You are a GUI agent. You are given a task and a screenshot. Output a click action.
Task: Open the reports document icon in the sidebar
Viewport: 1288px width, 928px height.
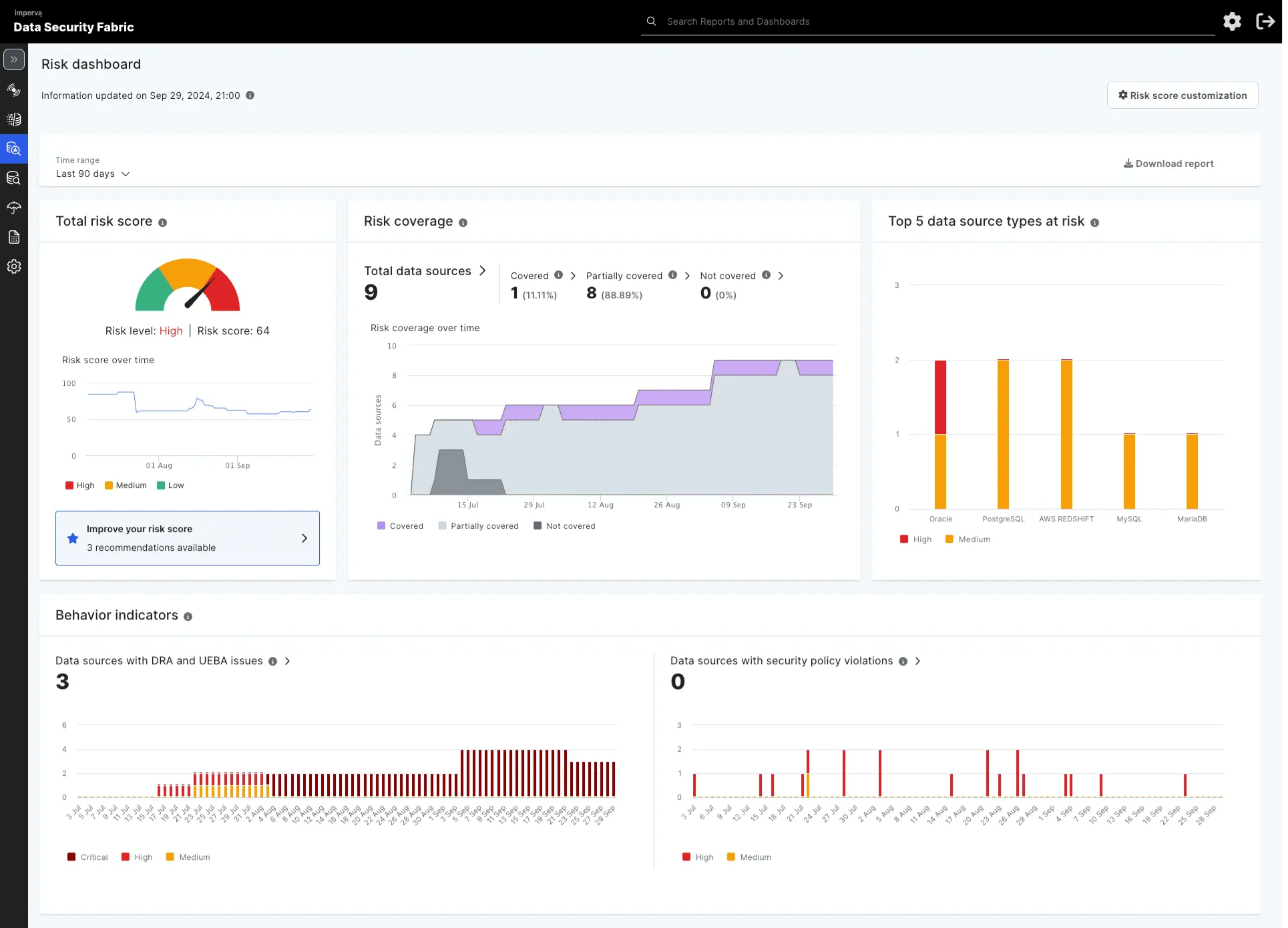[14, 237]
